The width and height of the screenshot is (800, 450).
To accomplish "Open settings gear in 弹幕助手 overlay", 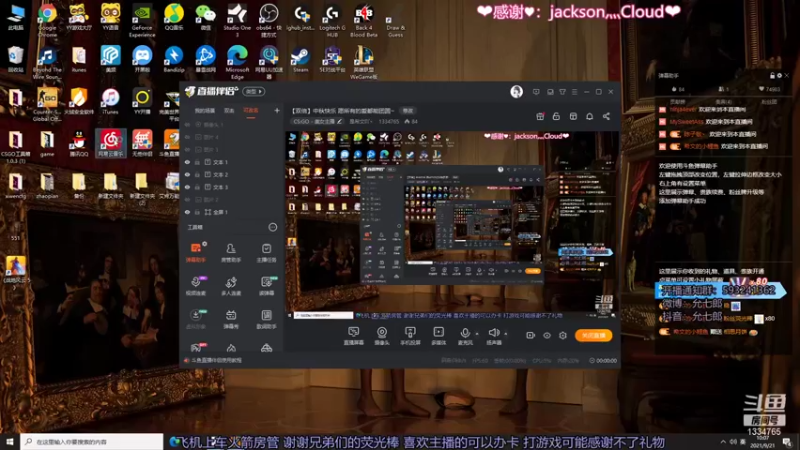I will tap(779, 76).
